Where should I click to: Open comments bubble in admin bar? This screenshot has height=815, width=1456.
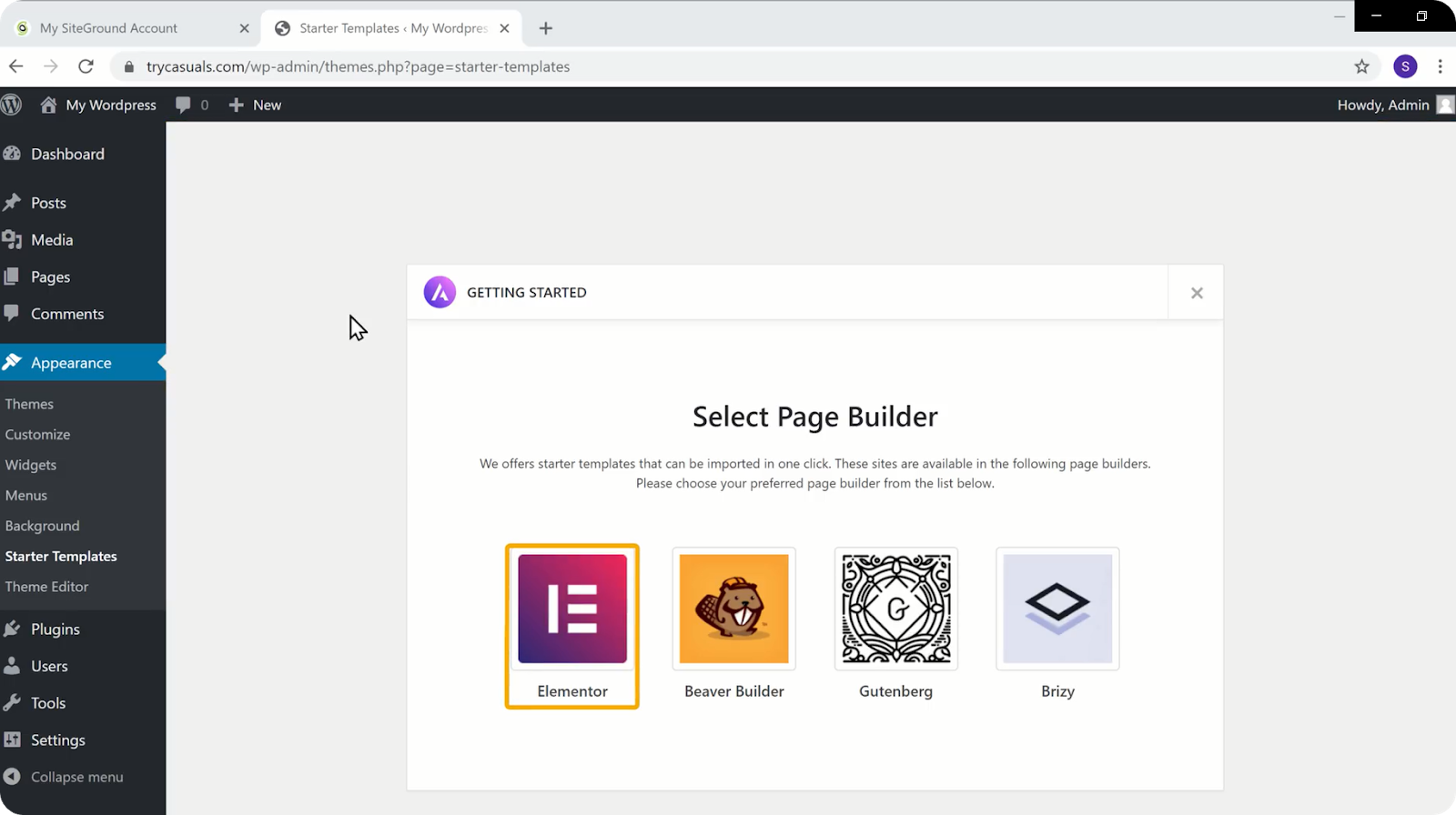point(183,105)
